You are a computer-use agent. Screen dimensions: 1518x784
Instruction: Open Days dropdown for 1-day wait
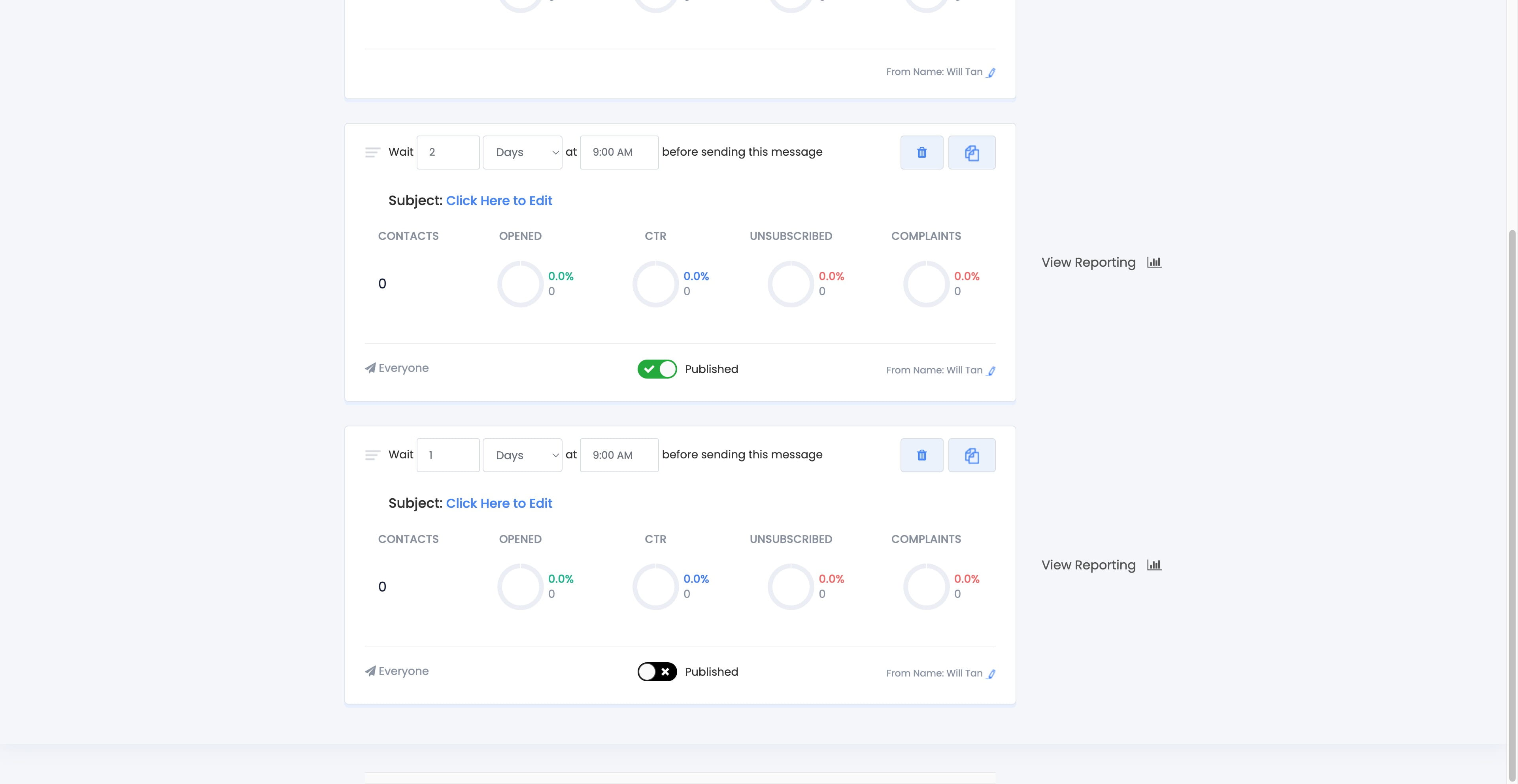[x=522, y=455]
